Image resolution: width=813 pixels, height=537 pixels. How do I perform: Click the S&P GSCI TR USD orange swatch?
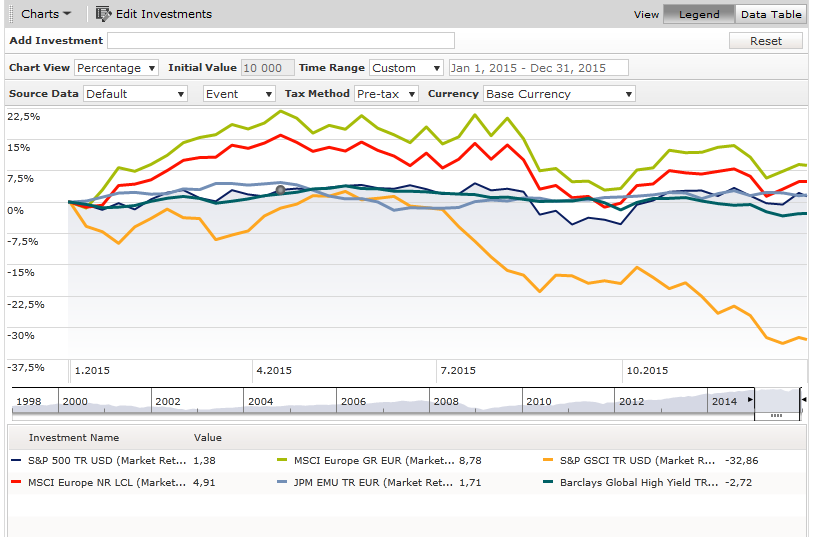pyautogui.click(x=548, y=460)
